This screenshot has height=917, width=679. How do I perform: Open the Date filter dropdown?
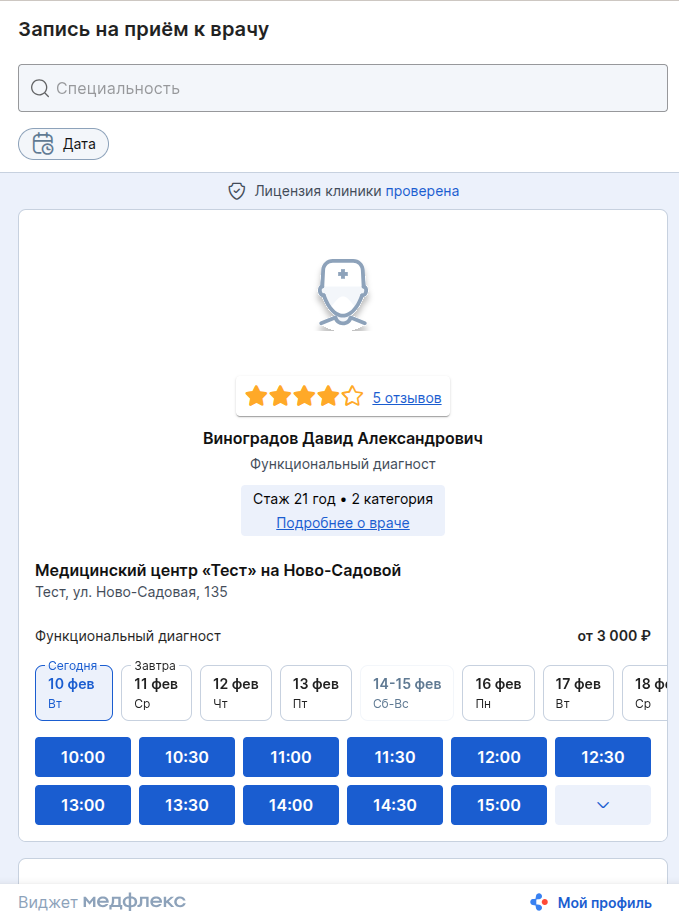pyautogui.click(x=64, y=144)
